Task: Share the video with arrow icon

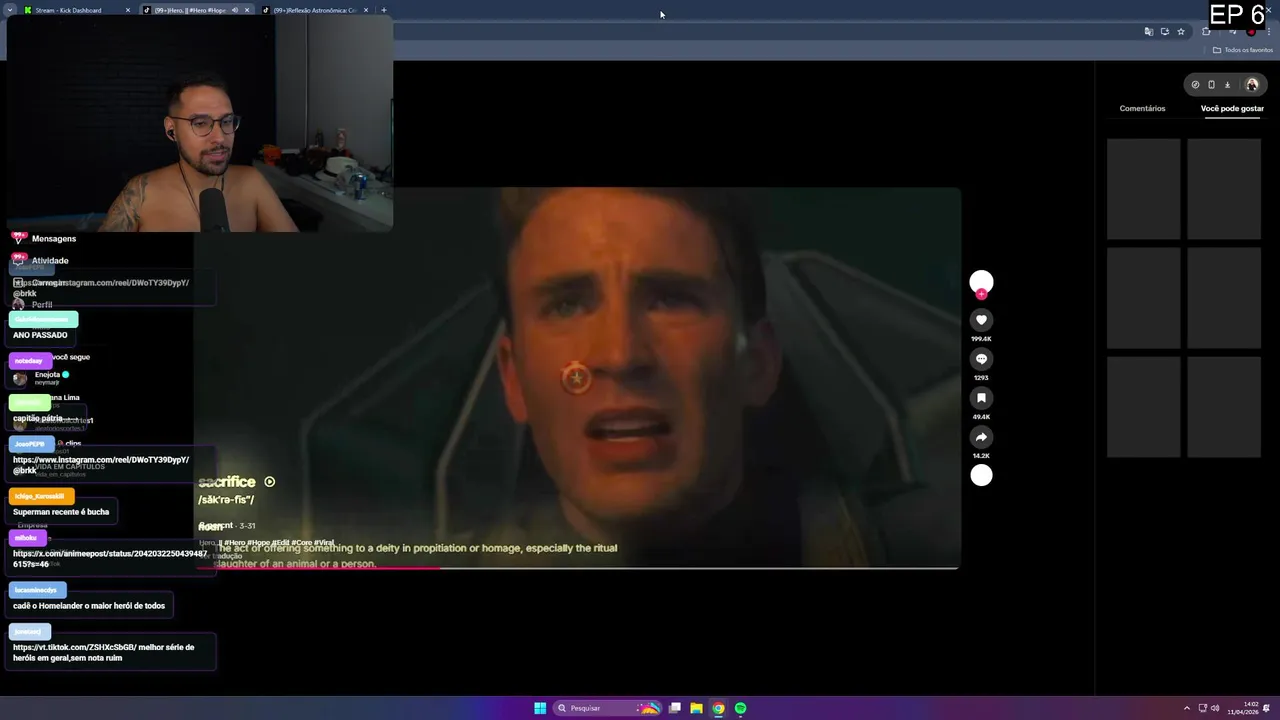Action: pyautogui.click(x=981, y=437)
